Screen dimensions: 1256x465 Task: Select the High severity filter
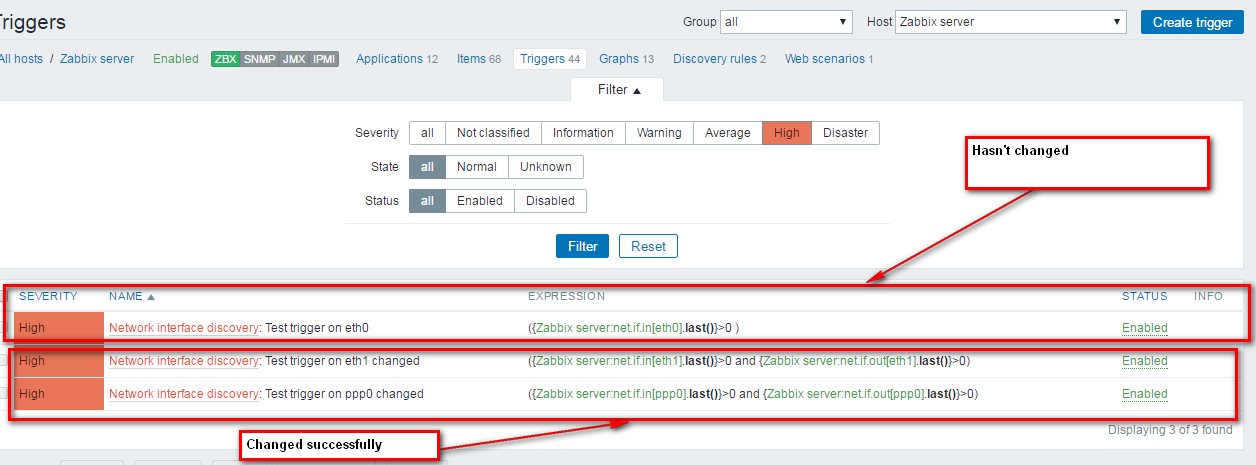tap(787, 133)
